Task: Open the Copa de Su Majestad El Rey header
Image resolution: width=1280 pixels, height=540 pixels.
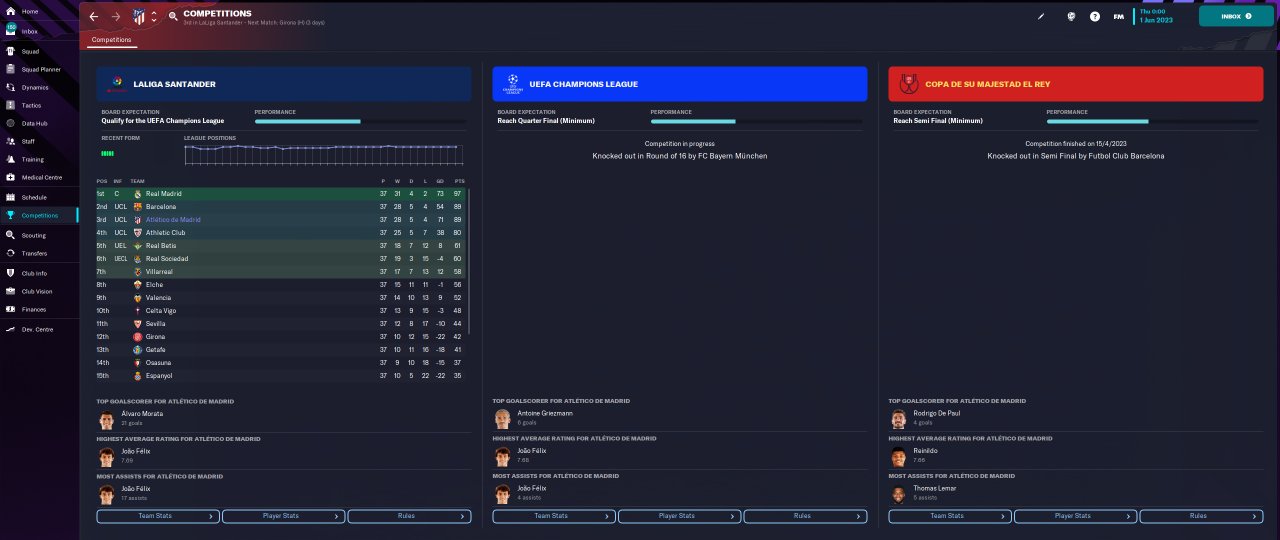Action: tap(1076, 84)
